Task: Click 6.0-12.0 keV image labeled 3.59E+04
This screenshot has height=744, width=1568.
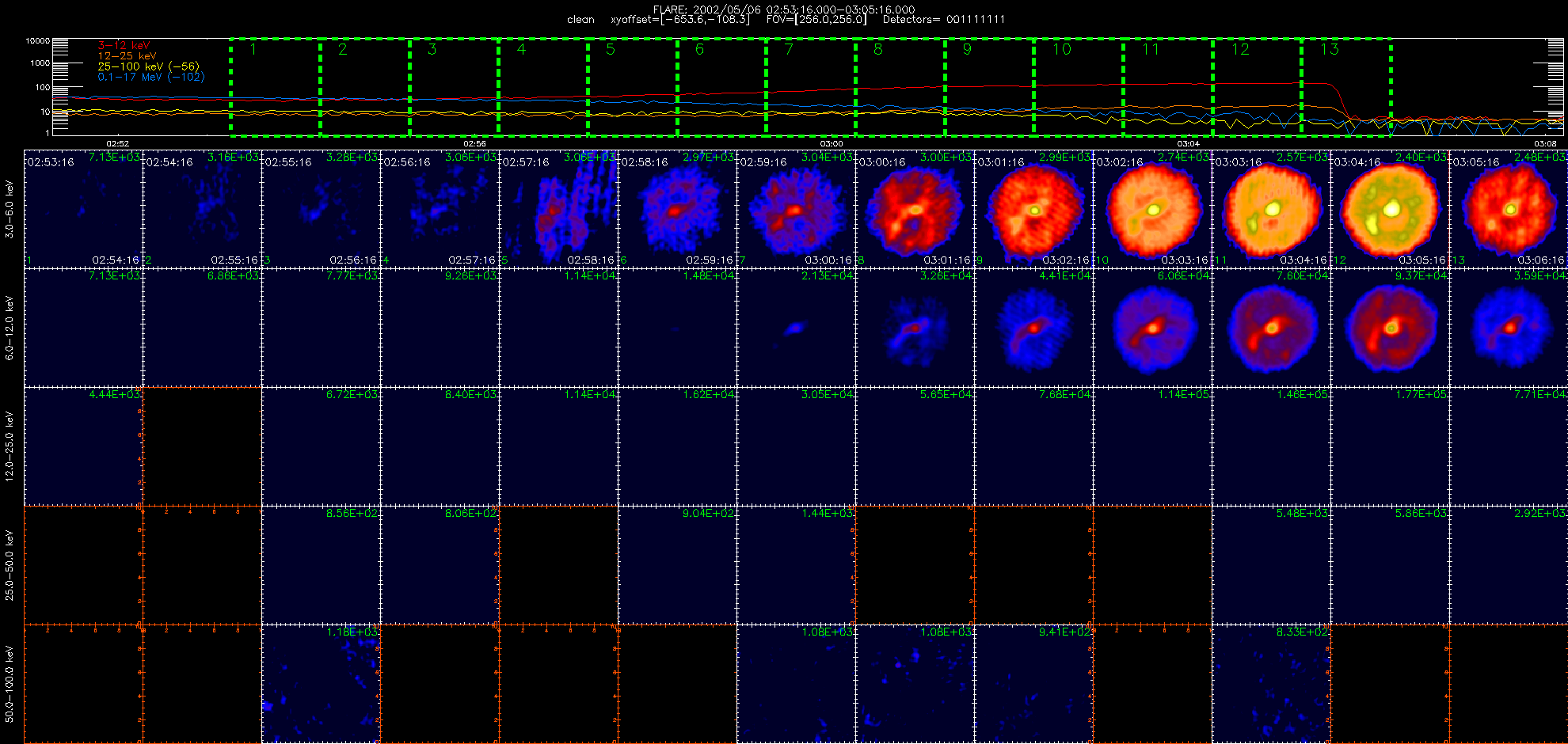Action: 1509,328
